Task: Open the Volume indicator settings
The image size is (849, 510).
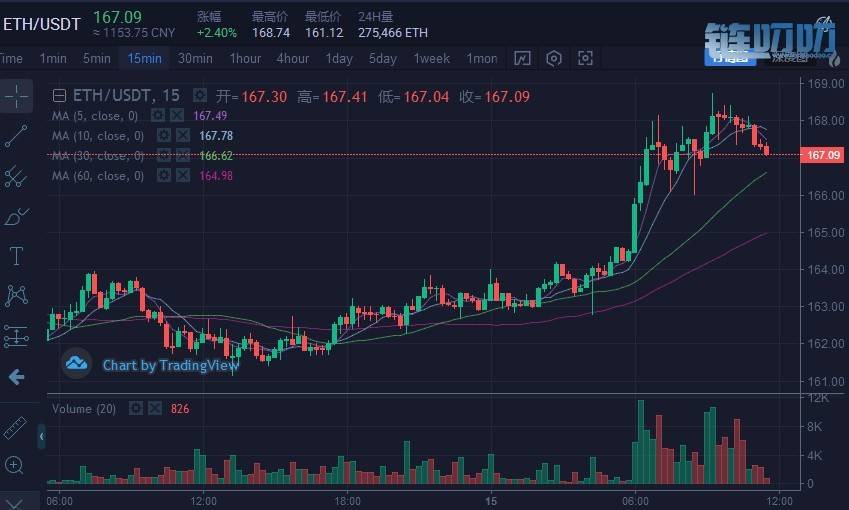Action: [x=135, y=408]
